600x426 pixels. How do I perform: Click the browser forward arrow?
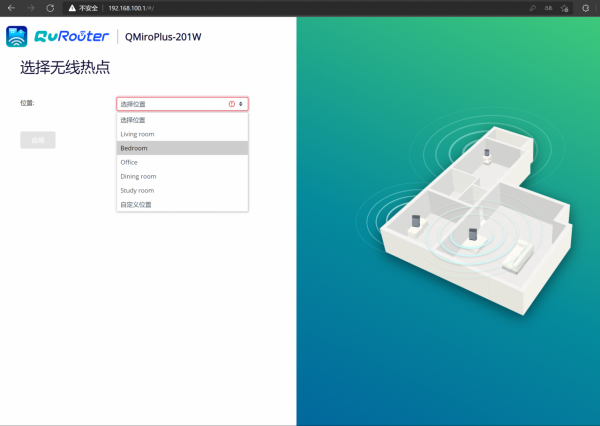[x=30, y=7]
